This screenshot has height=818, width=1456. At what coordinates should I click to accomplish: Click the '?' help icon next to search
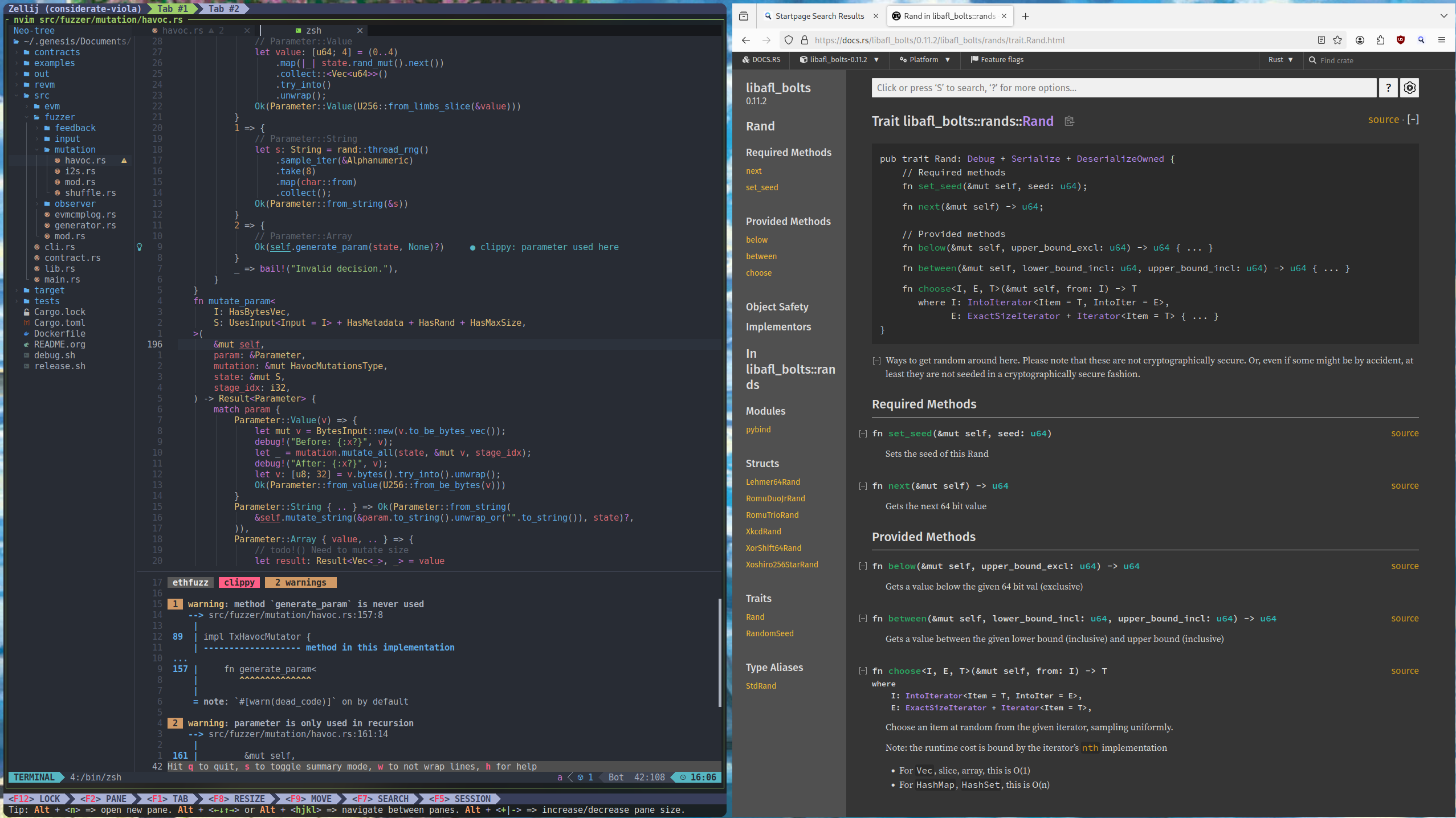click(x=1389, y=88)
